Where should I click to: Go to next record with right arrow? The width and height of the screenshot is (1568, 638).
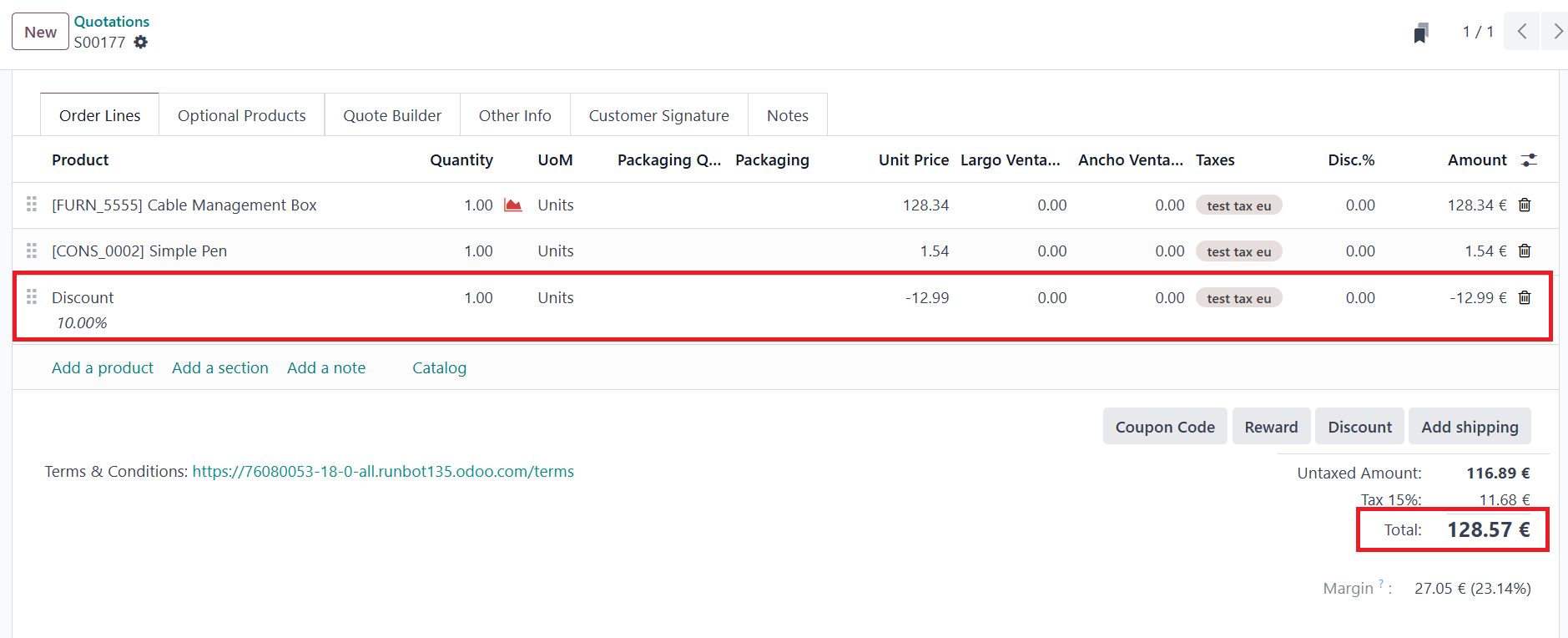pos(1556,32)
